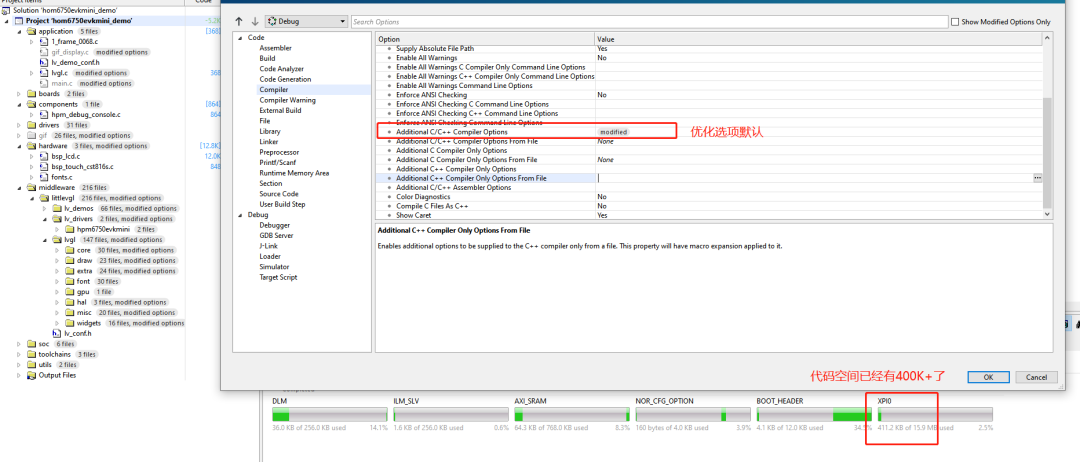This screenshot has height=462, width=1080.
Task: Click the lv_demos folder icon
Action: pos(56,209)
